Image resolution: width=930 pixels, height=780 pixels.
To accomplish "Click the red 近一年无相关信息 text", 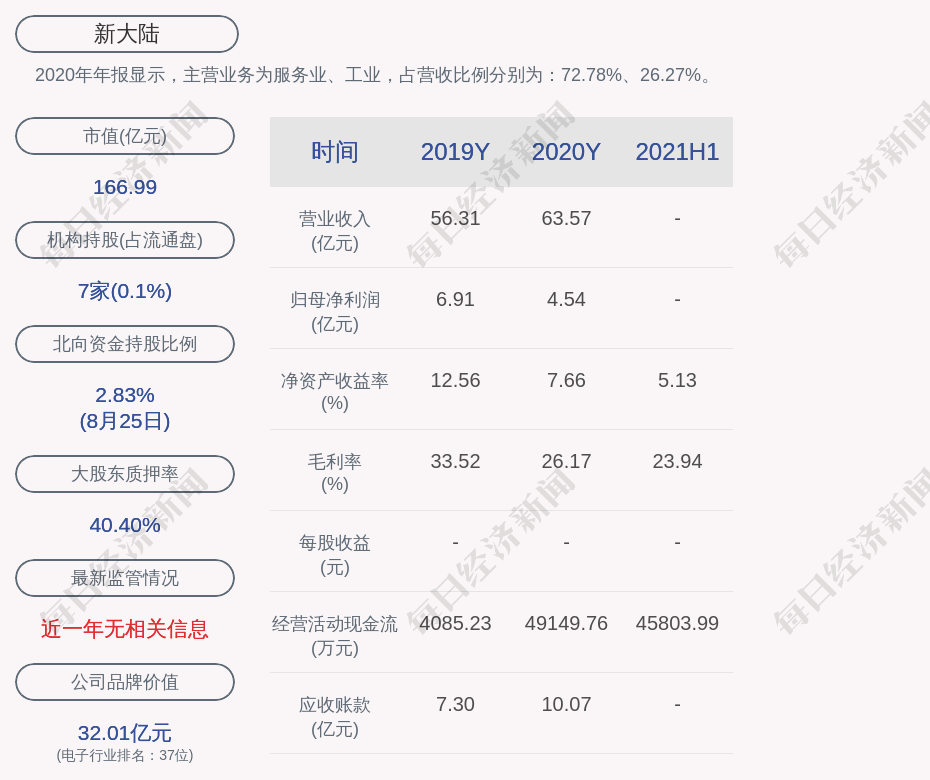I will 125,629.
